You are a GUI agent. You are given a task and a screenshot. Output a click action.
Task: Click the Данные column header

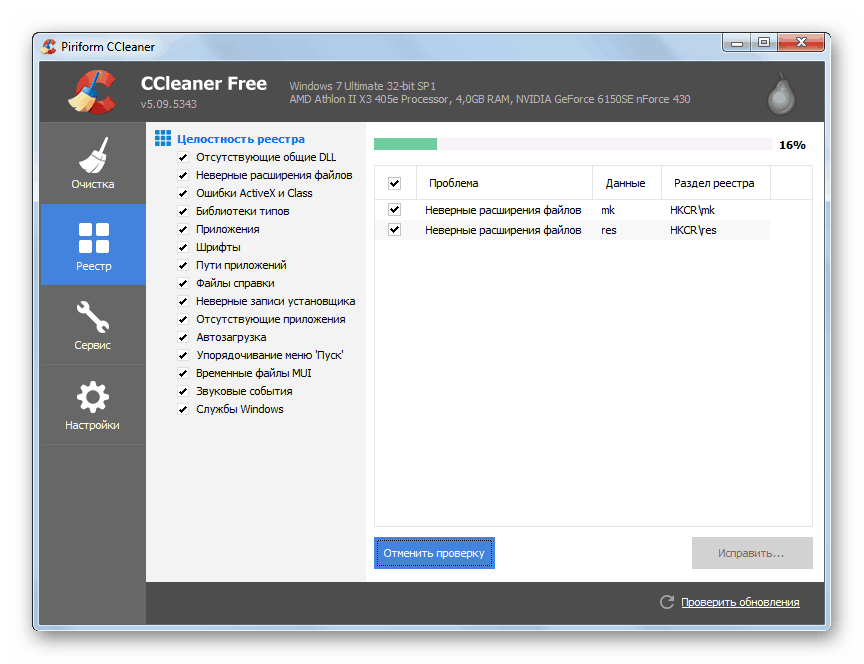[627, 183]
